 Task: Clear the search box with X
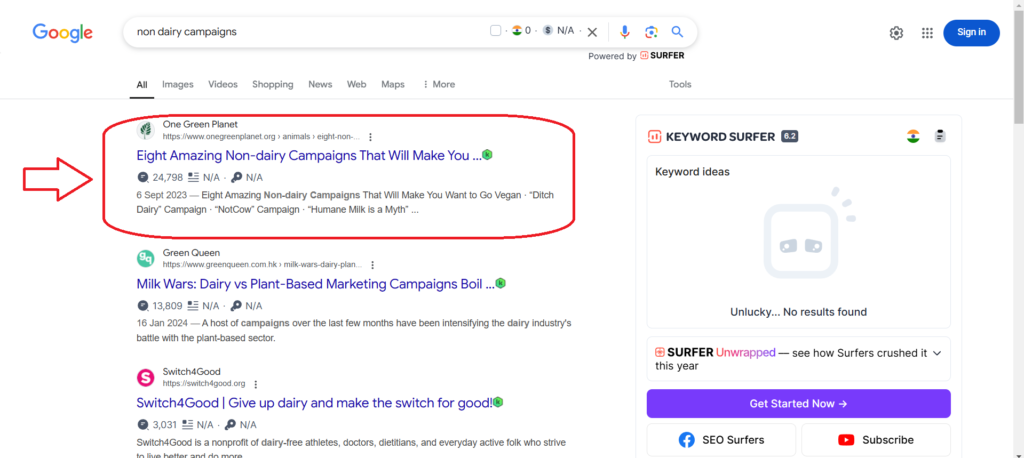click(592, 32)
